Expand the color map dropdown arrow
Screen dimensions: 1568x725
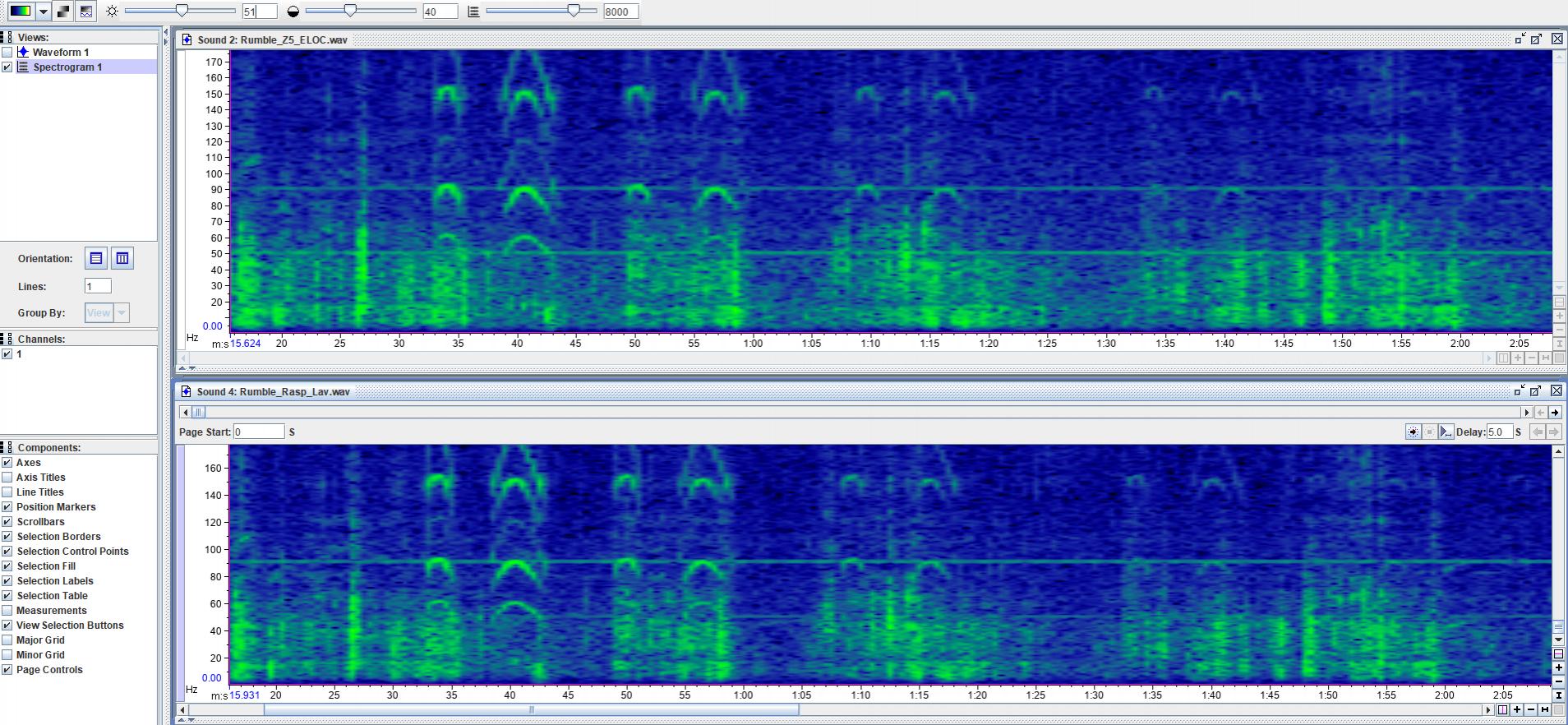point(43,12)
